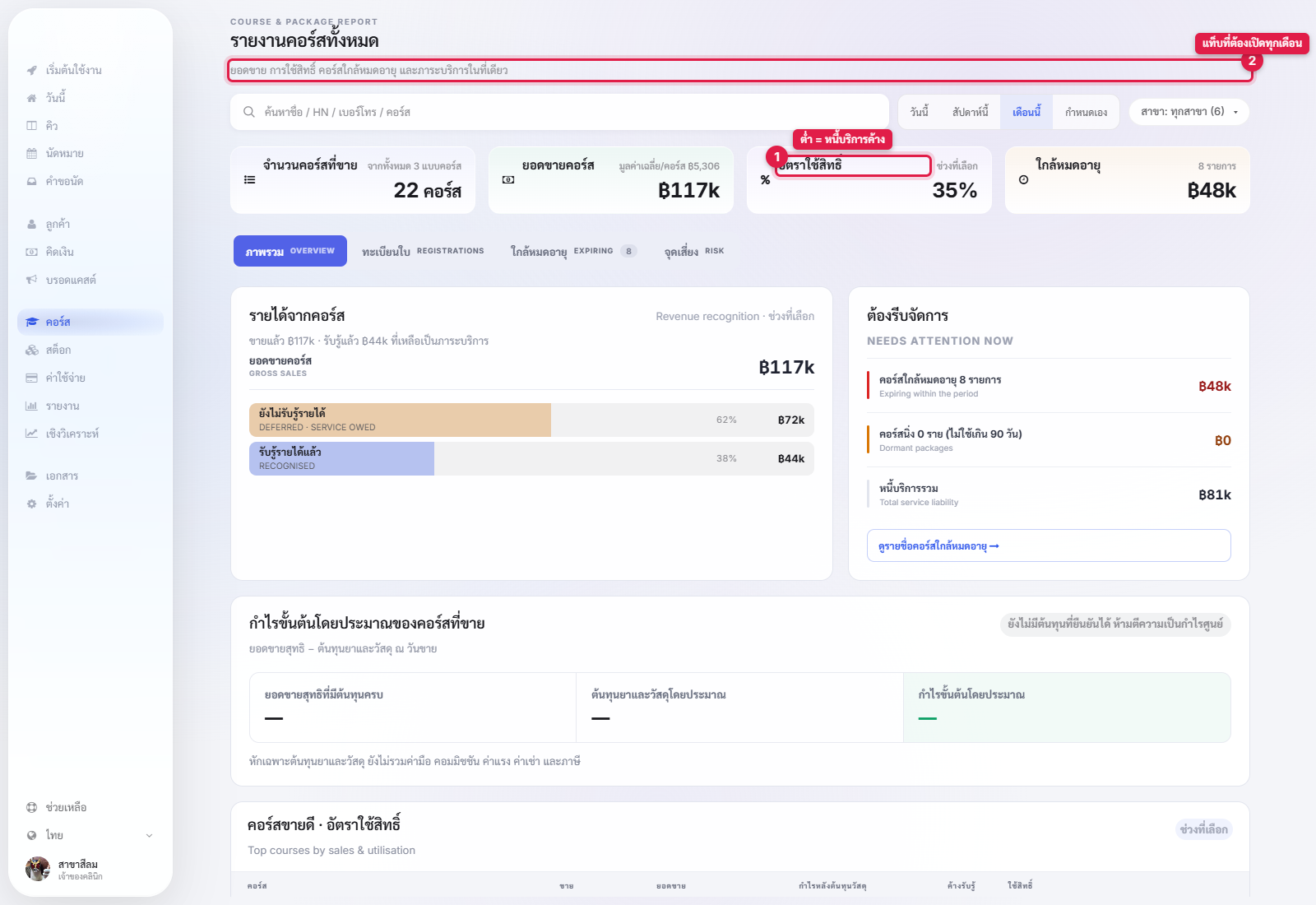Screen dimensions: 1316x905
Task: Open the คิว queue sidebar icon
Action: pos(31,126)
